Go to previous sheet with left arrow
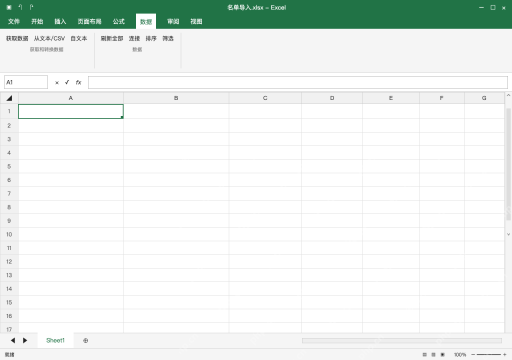The width and height of the screenshot is (512, 360). [13, 340]
